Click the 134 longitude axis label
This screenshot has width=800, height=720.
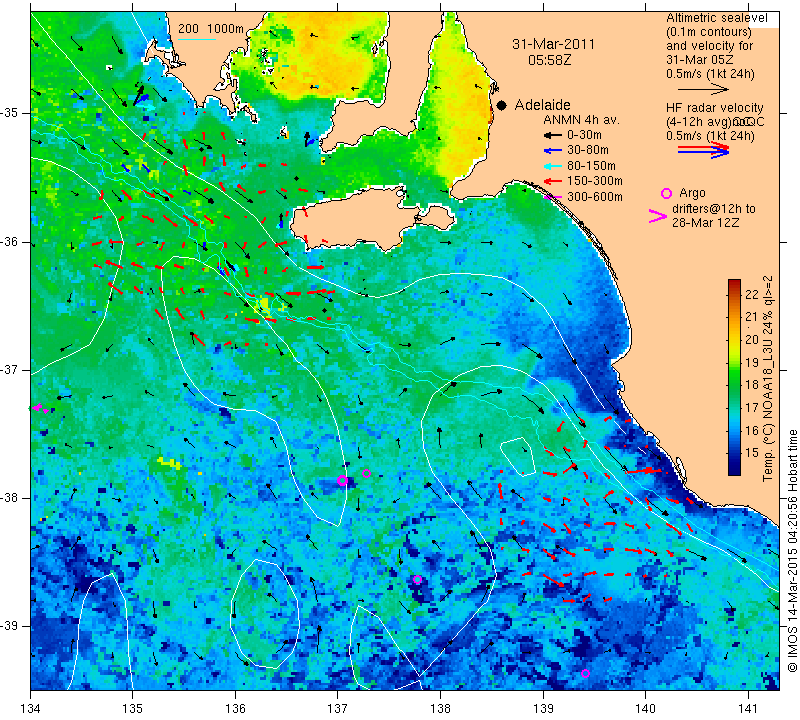pos(31,709)
